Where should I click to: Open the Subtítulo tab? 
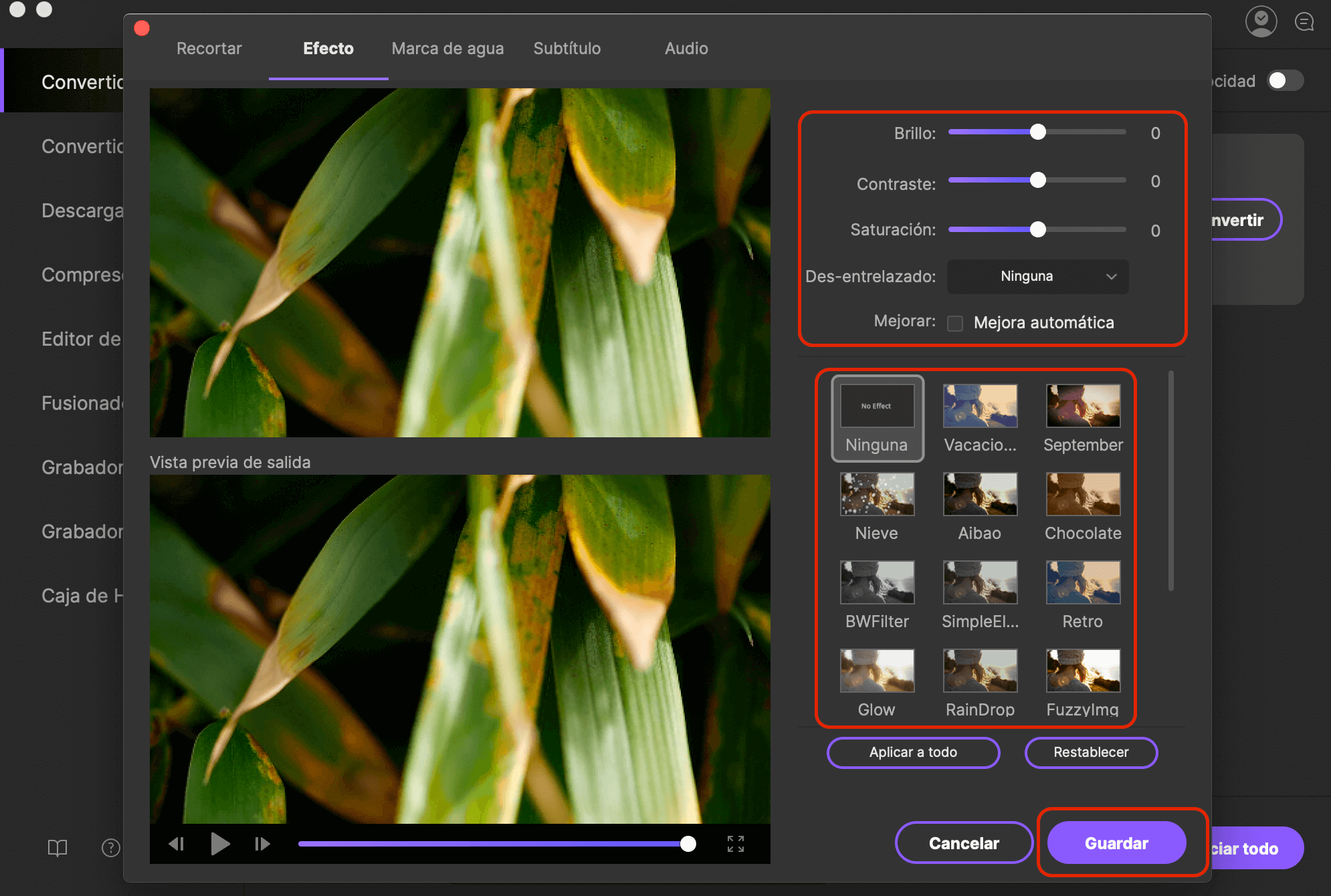pos(567,49)
